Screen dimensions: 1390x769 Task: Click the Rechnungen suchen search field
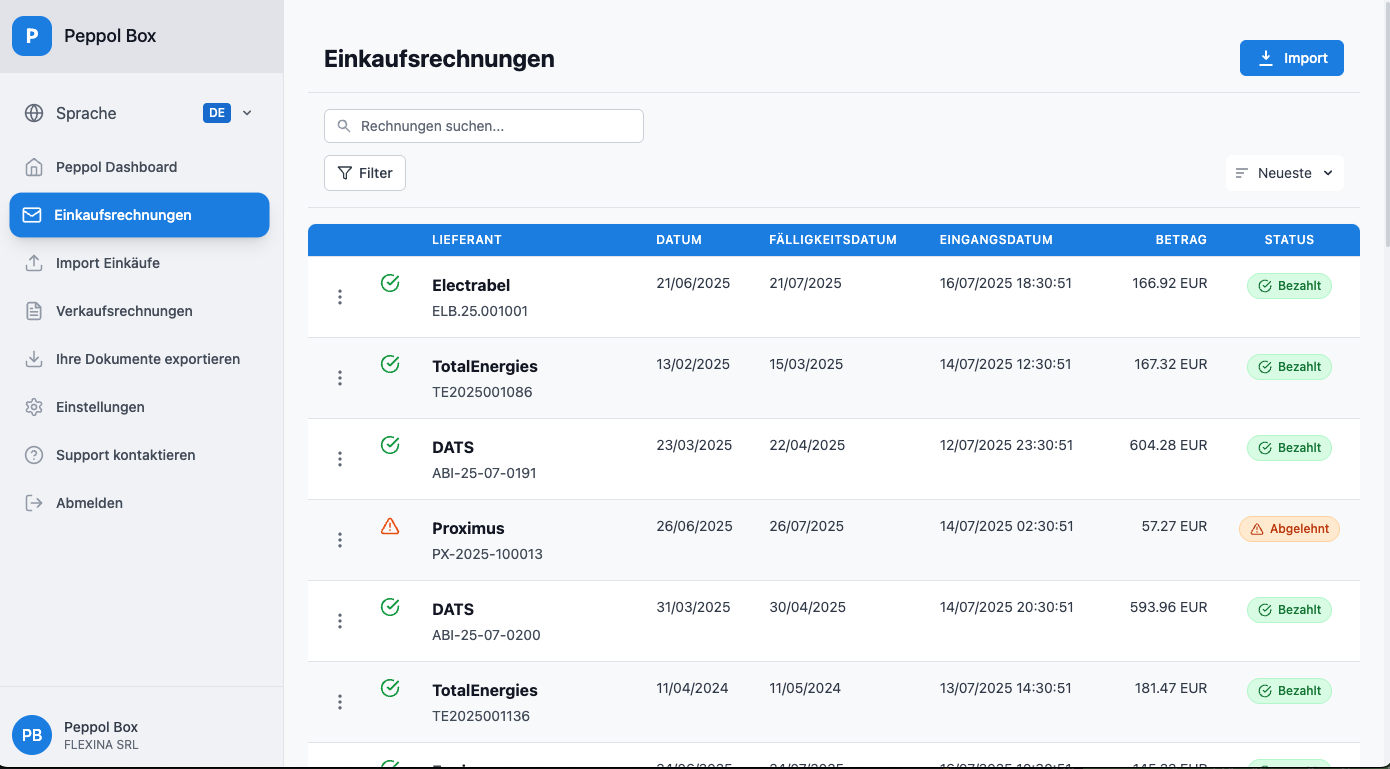tap(484, 126)
